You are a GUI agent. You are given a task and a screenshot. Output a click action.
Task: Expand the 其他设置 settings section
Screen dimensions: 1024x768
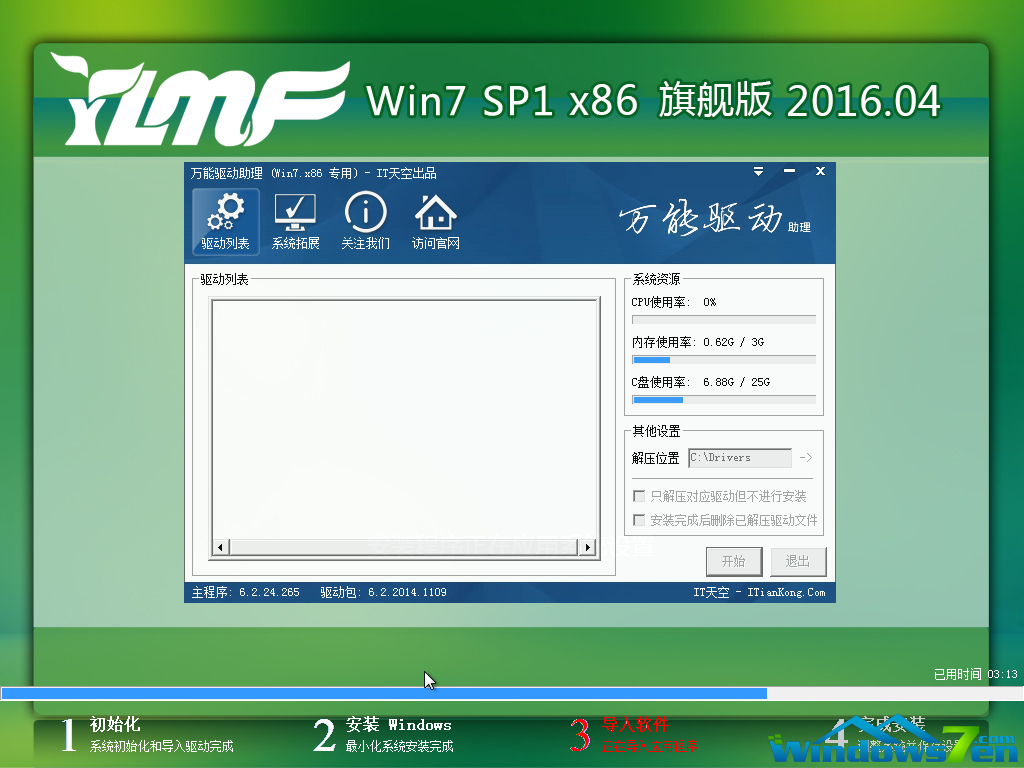coord(655,432)
